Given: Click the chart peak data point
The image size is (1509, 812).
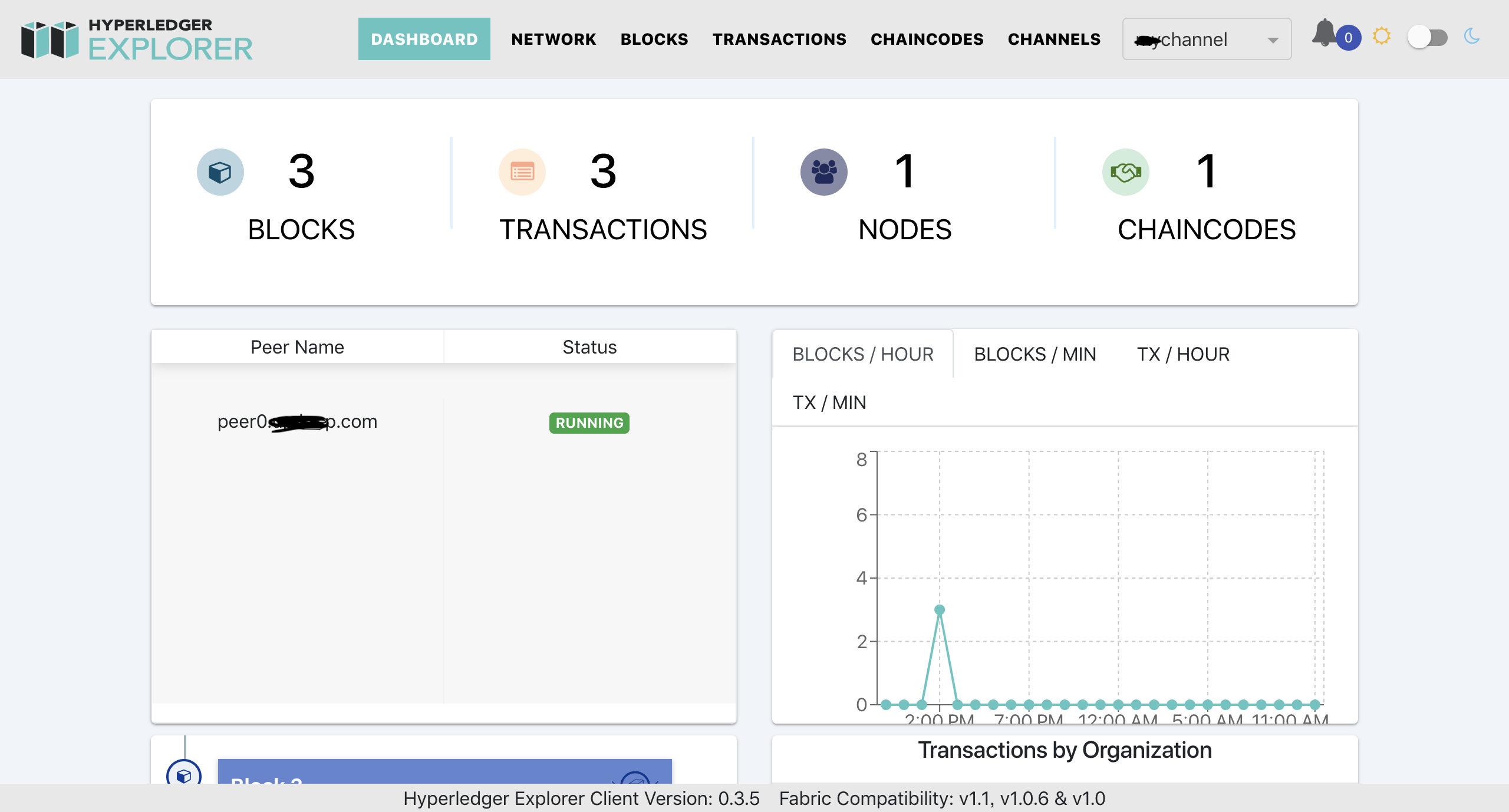Looking at the screenshot, I should pyautogui.click(x=940, y=610).
